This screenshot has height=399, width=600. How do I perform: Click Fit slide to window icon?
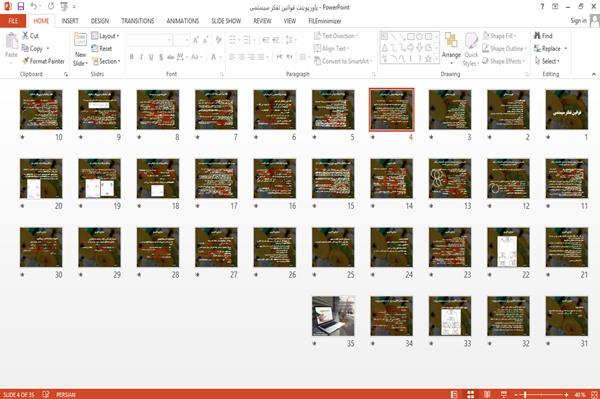pyautogui.click(x=595, y=394)
